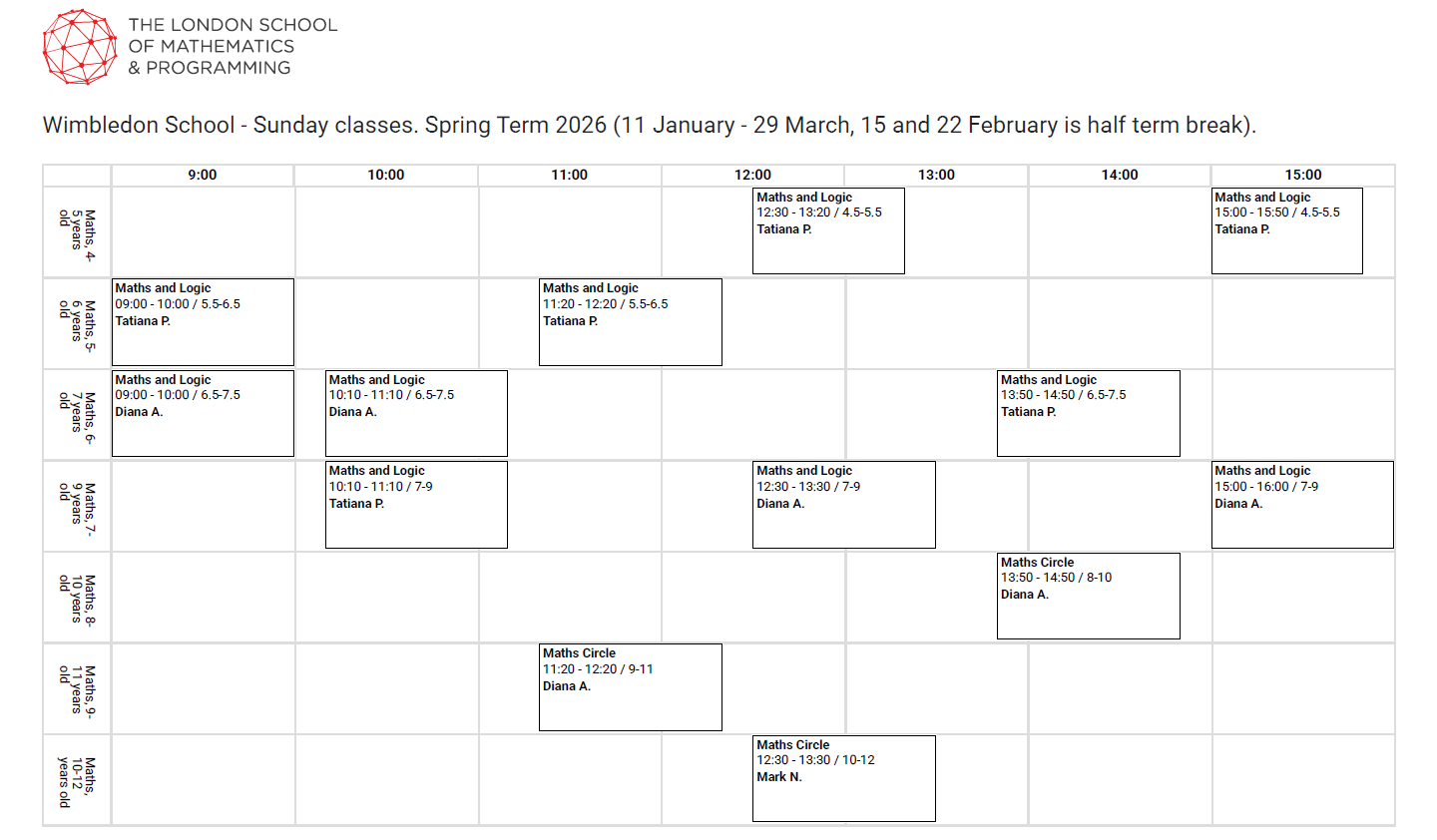Click the Maths, 10-12 years old row label

point(77,780)
